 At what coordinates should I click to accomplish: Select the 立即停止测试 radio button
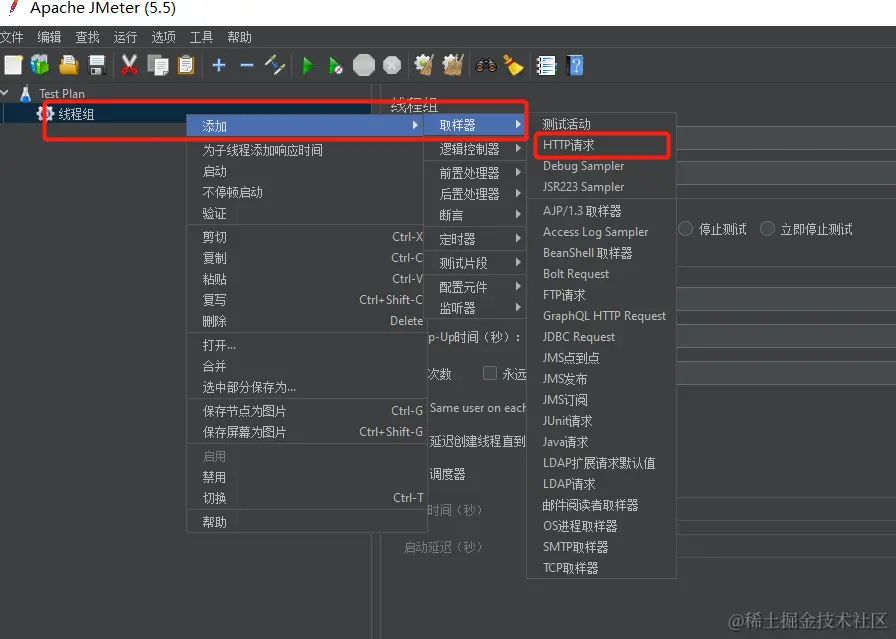(767, 229)
